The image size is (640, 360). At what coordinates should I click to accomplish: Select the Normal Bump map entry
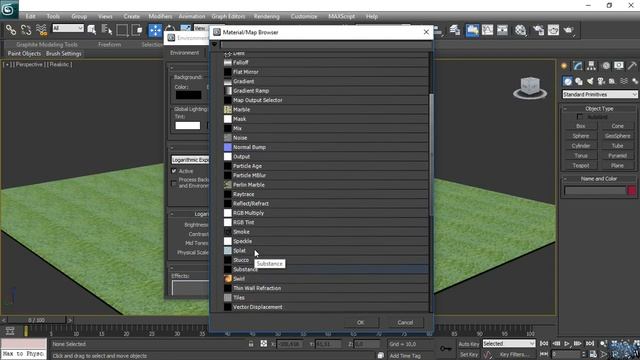[326, 147]
